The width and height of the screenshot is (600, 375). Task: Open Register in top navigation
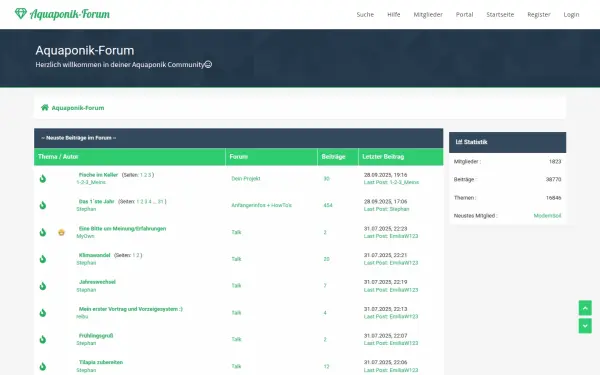(539, 15)
